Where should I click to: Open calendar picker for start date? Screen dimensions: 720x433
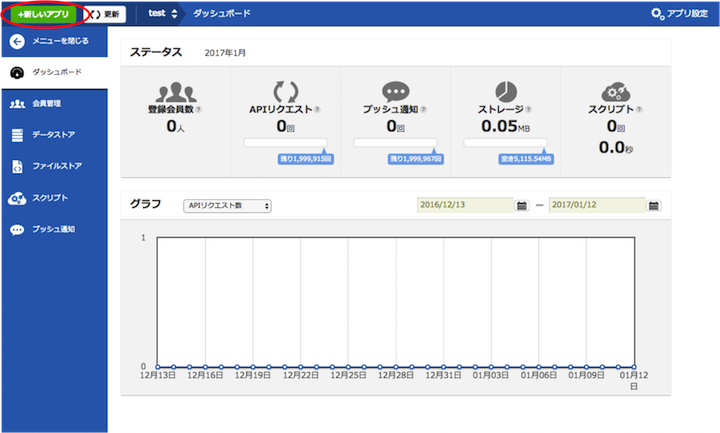[x=522, y=206]
